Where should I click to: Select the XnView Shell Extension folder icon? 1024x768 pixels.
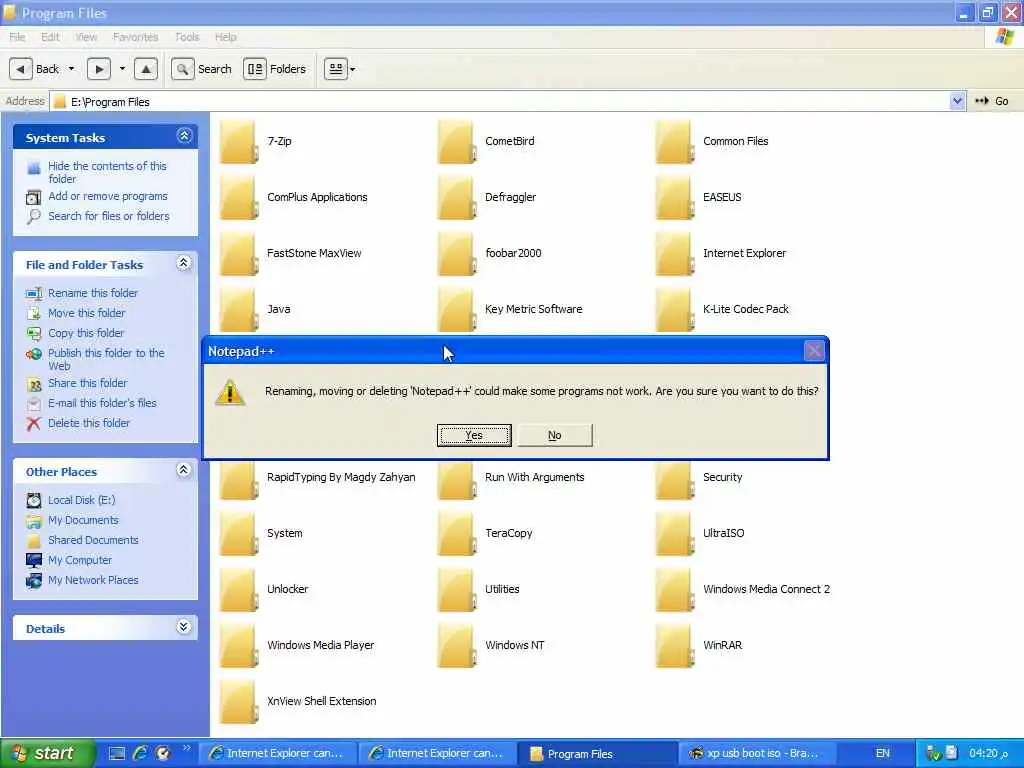238,703
